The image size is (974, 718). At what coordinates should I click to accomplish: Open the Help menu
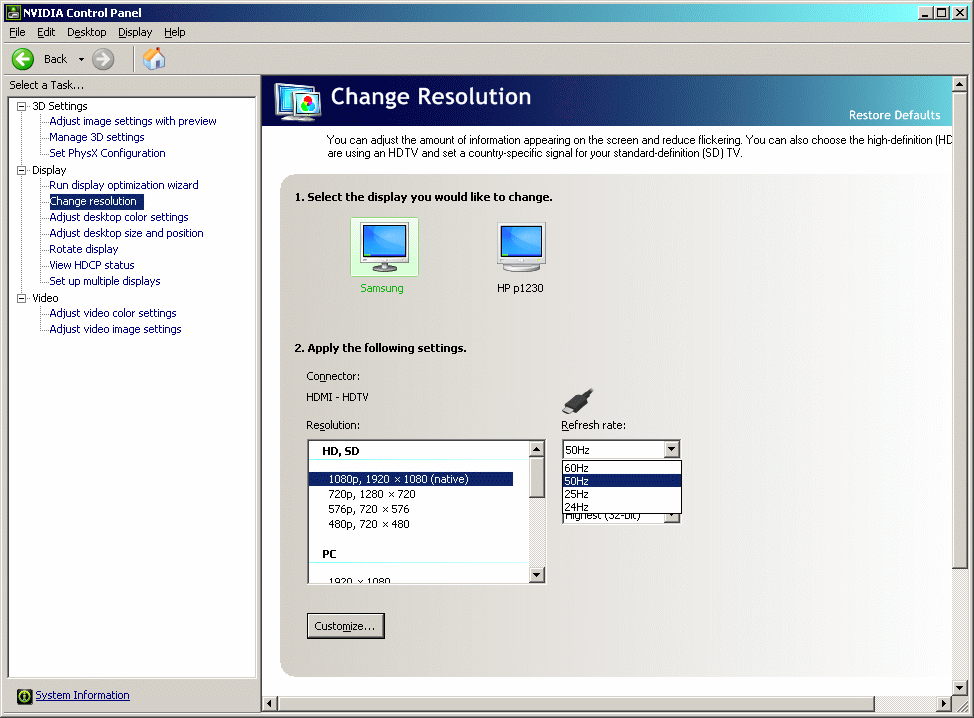(x=175, y=32)
